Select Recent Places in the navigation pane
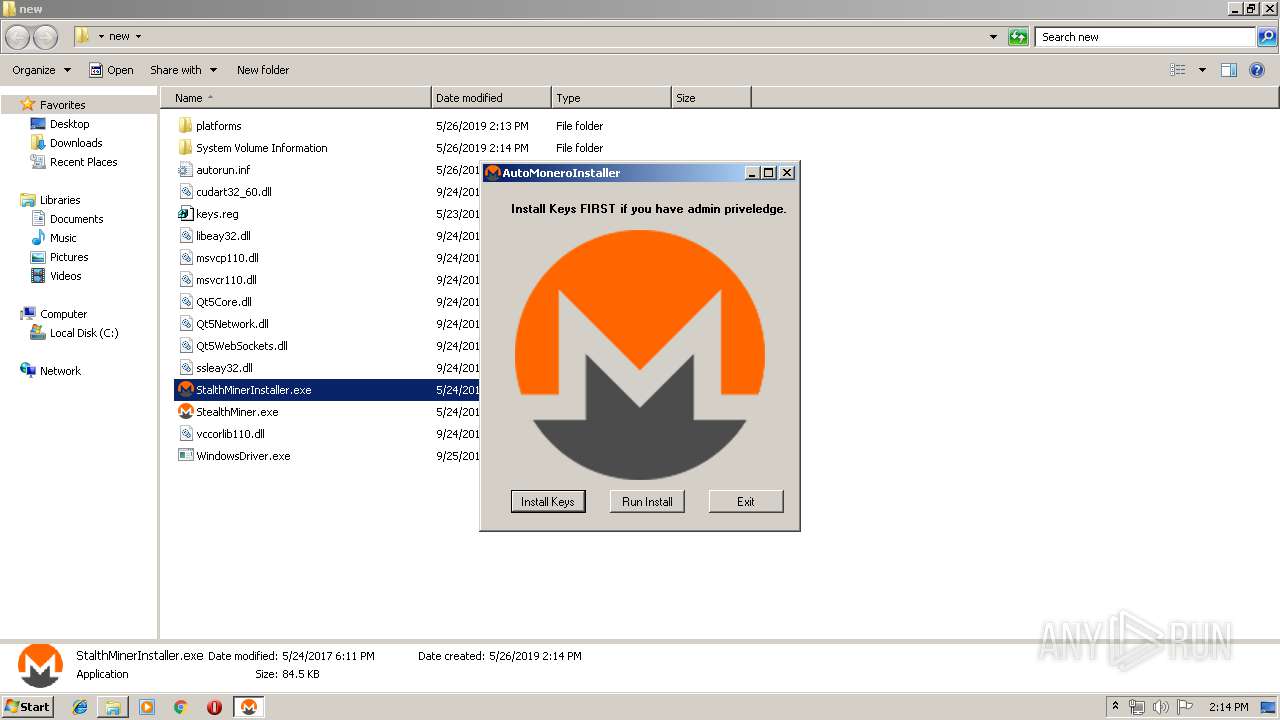 click(83, 162)
